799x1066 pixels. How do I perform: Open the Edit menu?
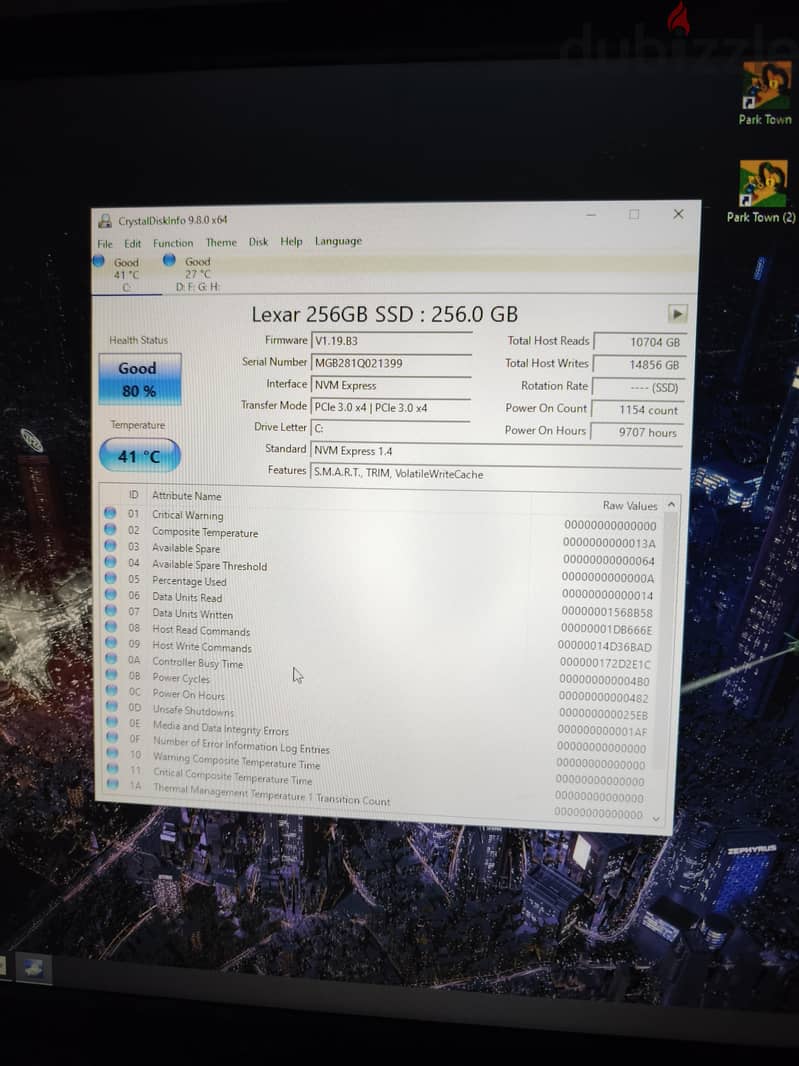coord(132,243)
